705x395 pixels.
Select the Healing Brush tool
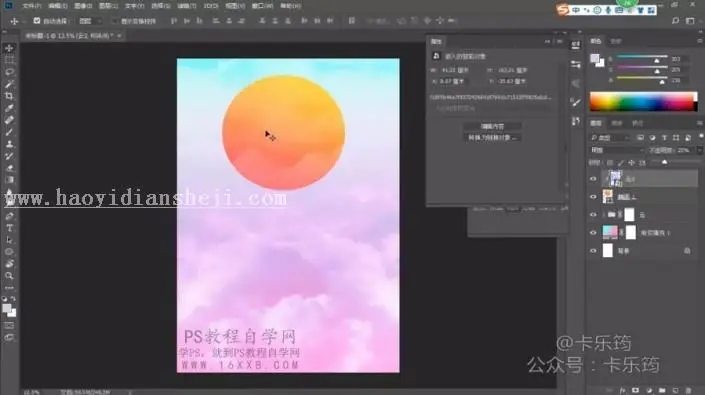[x=9, y=120]
